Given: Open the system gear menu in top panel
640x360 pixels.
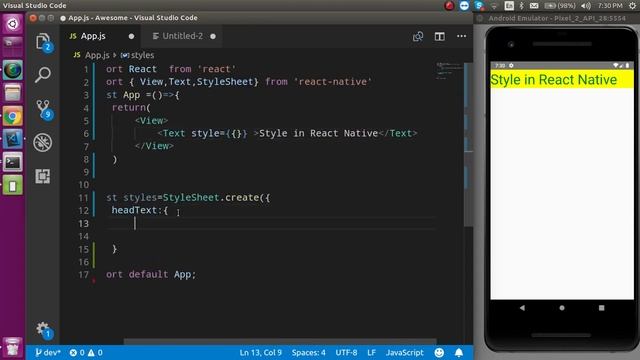Looking at the screenshot, I should pyautogui.click(x=632, y=6).
